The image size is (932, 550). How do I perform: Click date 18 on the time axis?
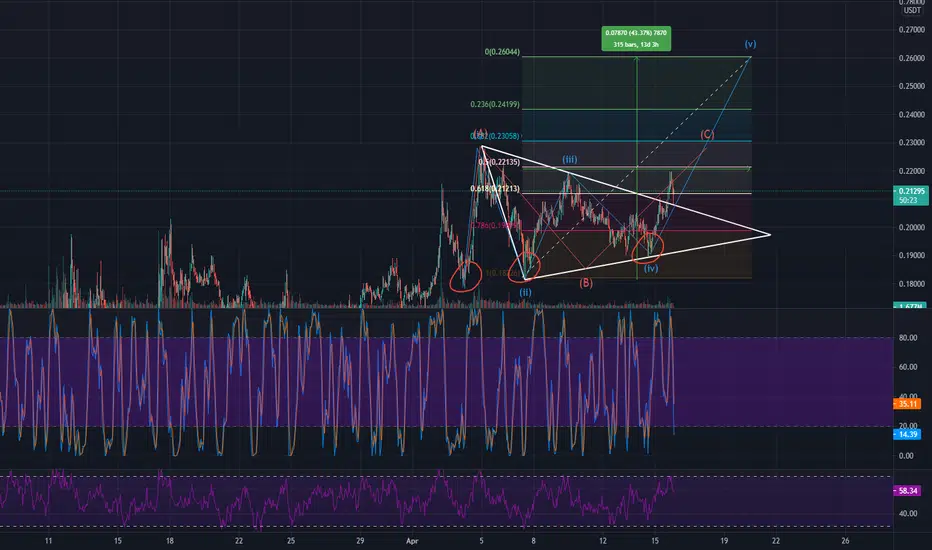170,541
